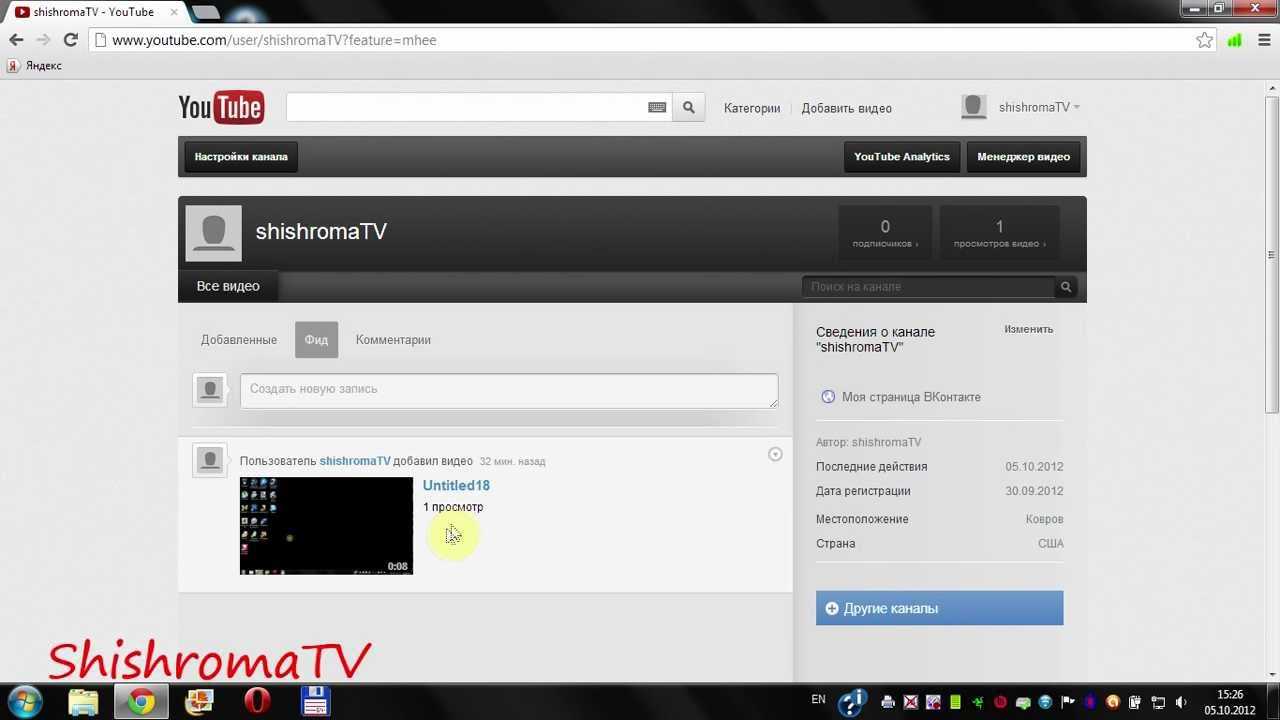Image resolution: width=1280 pixels, height=720 pixels.
Task: Open Windows Explorer from the taskbar
Action: pyautogui.click(x=83, y=701)
